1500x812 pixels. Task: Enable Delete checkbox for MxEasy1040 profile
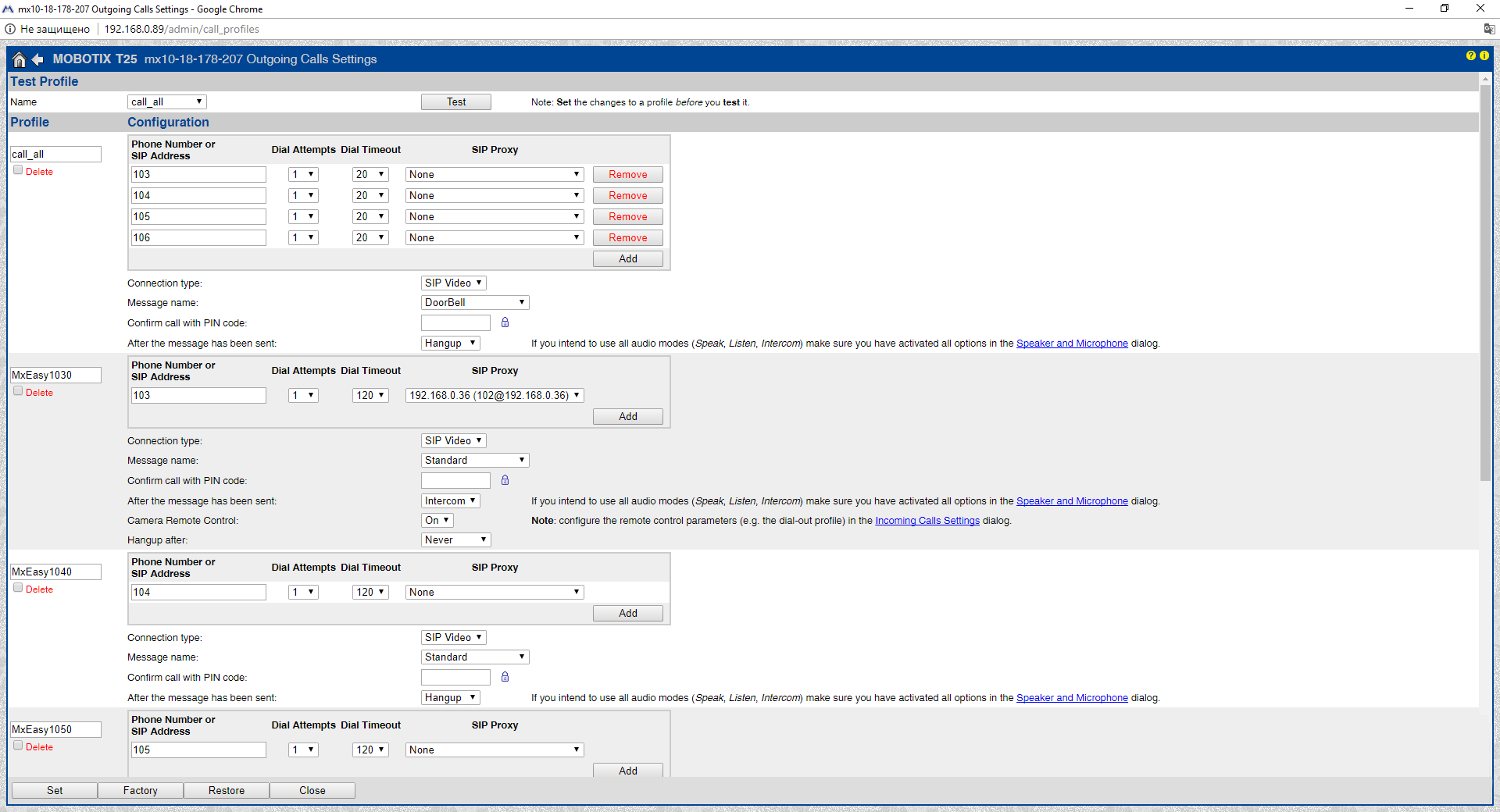click(x=18, y=588)
